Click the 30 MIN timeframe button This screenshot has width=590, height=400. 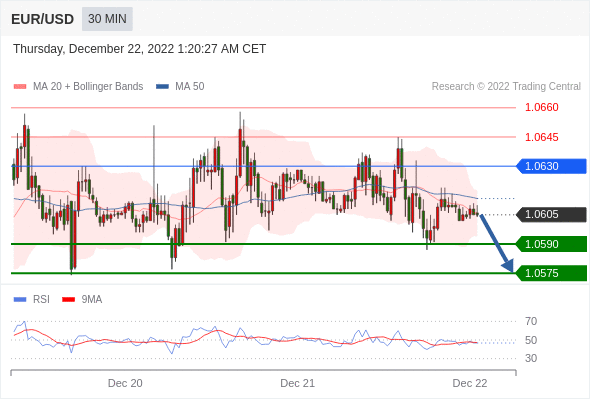point(107,19)
